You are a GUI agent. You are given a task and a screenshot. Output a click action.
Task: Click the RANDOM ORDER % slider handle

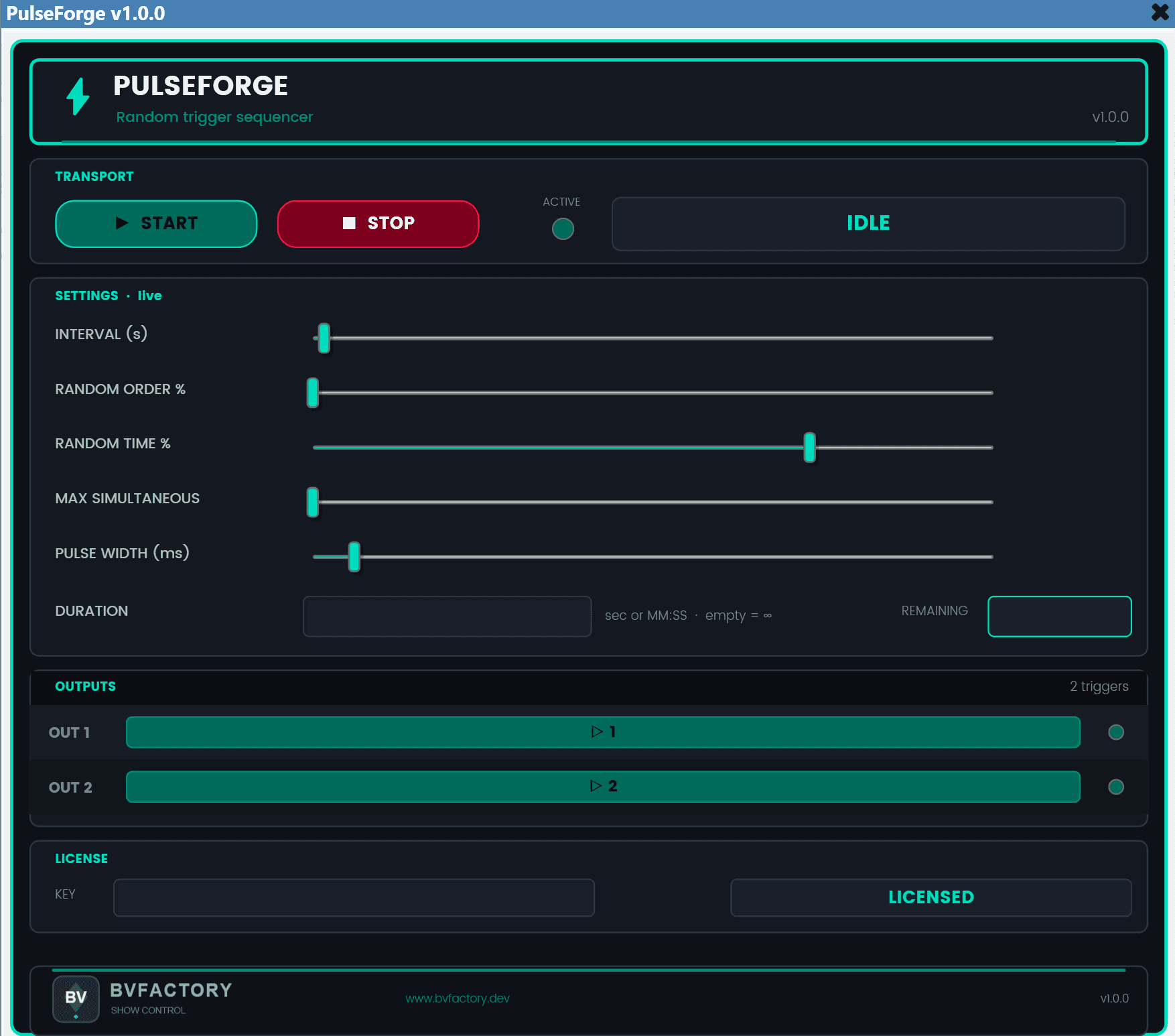[313, 393]
